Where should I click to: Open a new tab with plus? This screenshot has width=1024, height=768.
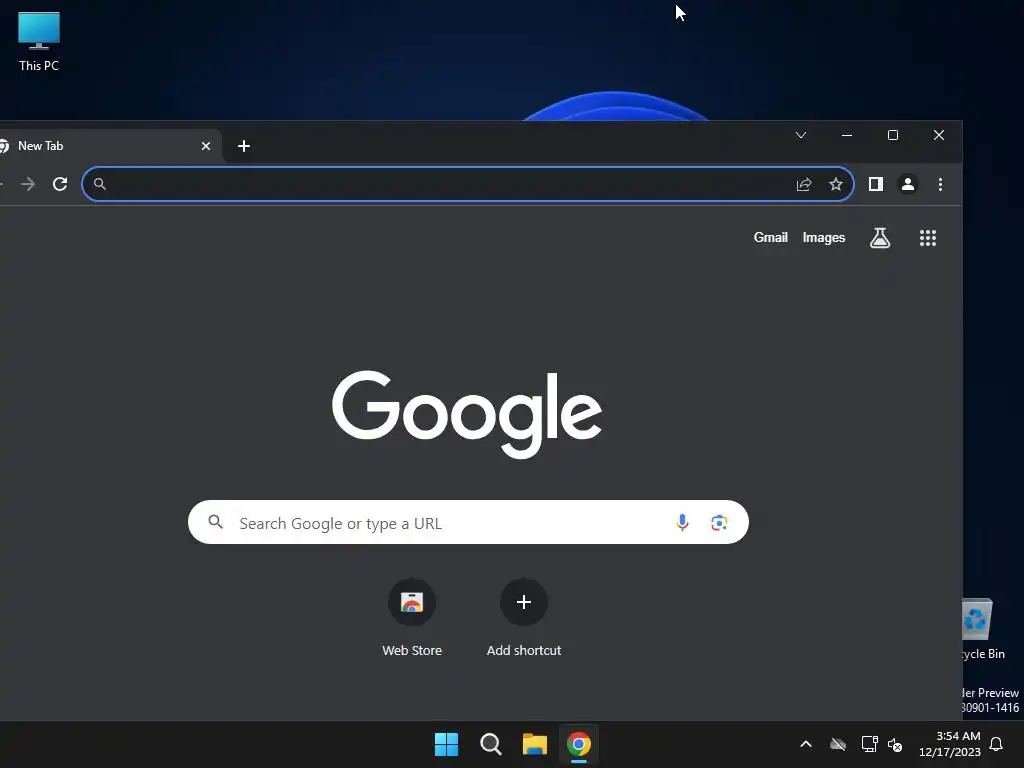(x=244, y=146)
